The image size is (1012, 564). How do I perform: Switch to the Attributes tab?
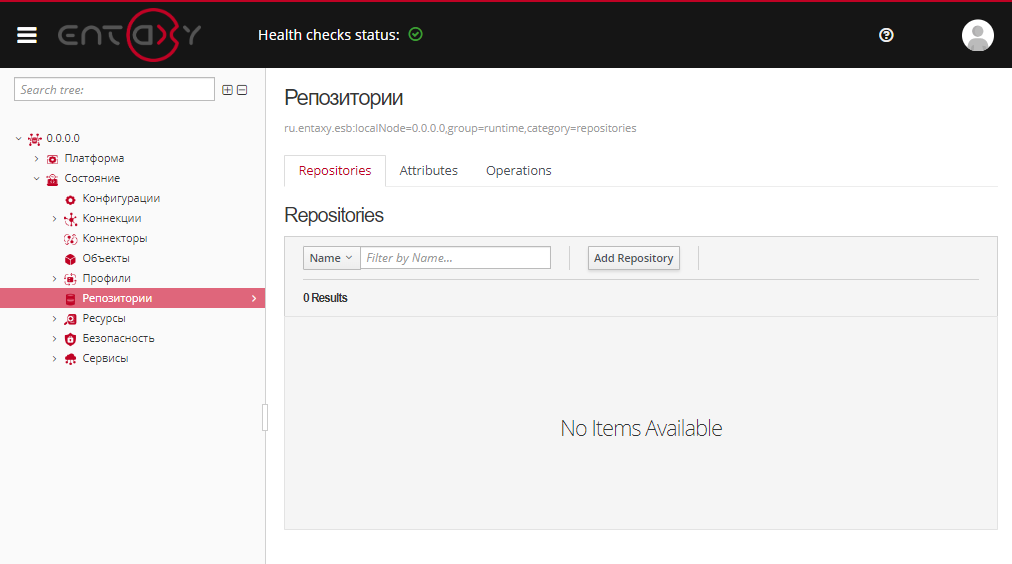click(x=429, y=170)
